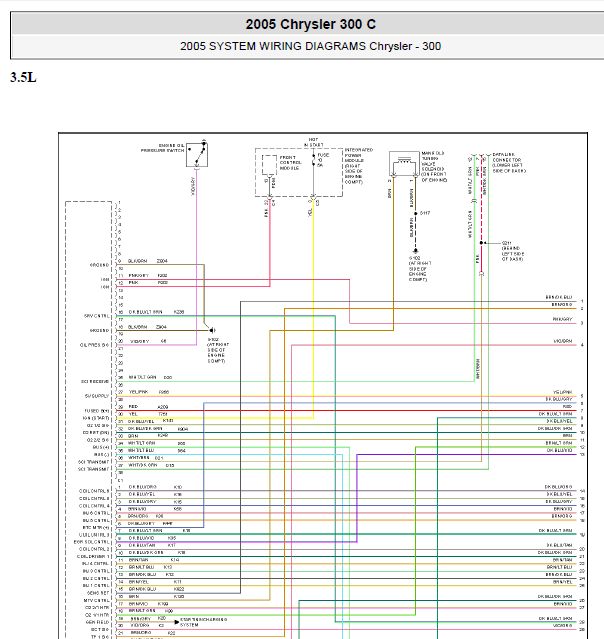Image resolution: width=604 pixels, height=639 pixels.
Task: Click pin 20 wire label 'VIO/GRY'
Action: click(139, 342)
